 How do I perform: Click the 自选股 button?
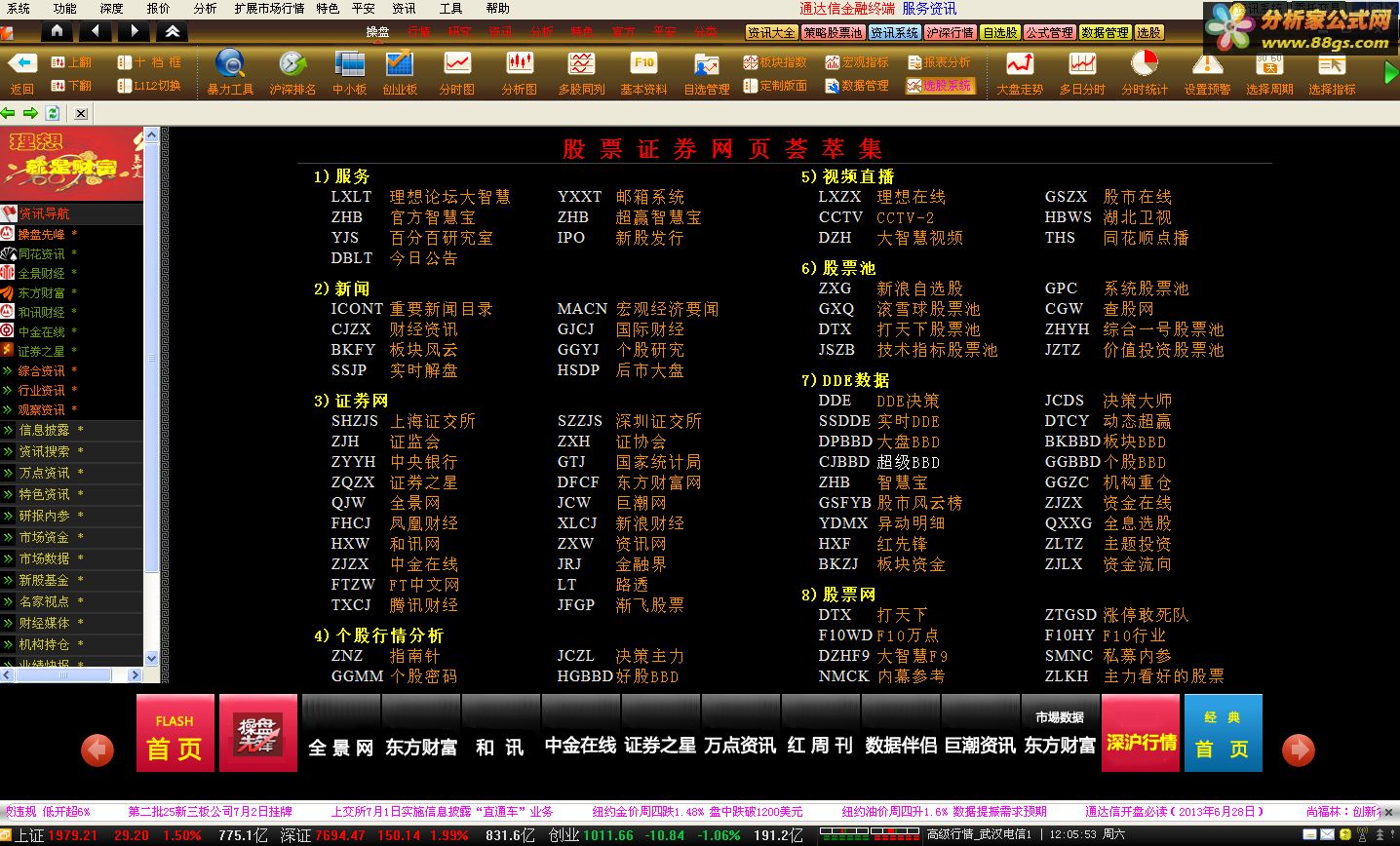[x=999, y=32]
